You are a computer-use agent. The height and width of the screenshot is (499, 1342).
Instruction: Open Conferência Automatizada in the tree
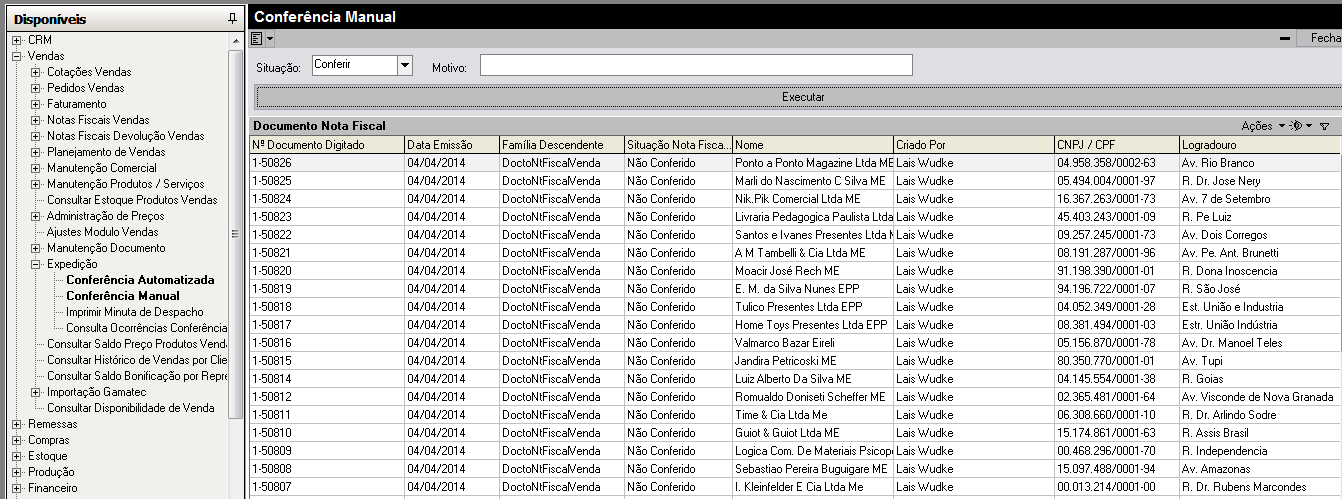140,280
